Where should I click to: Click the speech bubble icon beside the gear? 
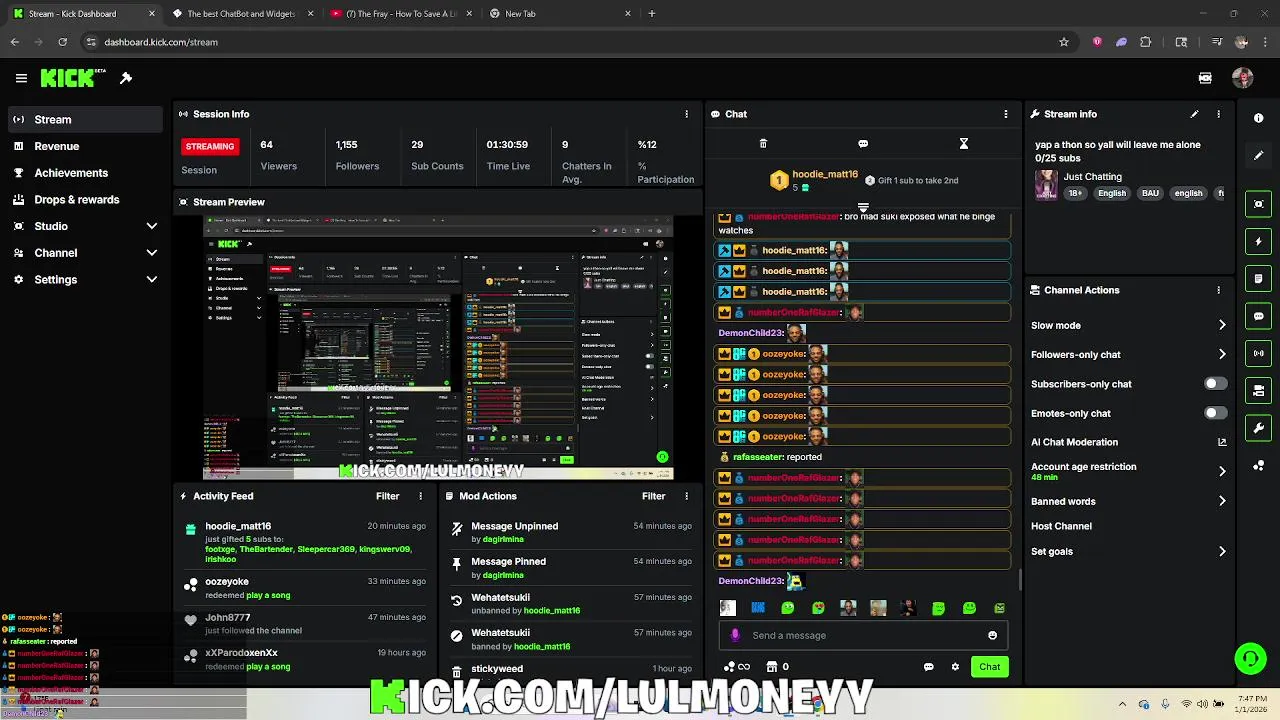click(x=929, y=667)
